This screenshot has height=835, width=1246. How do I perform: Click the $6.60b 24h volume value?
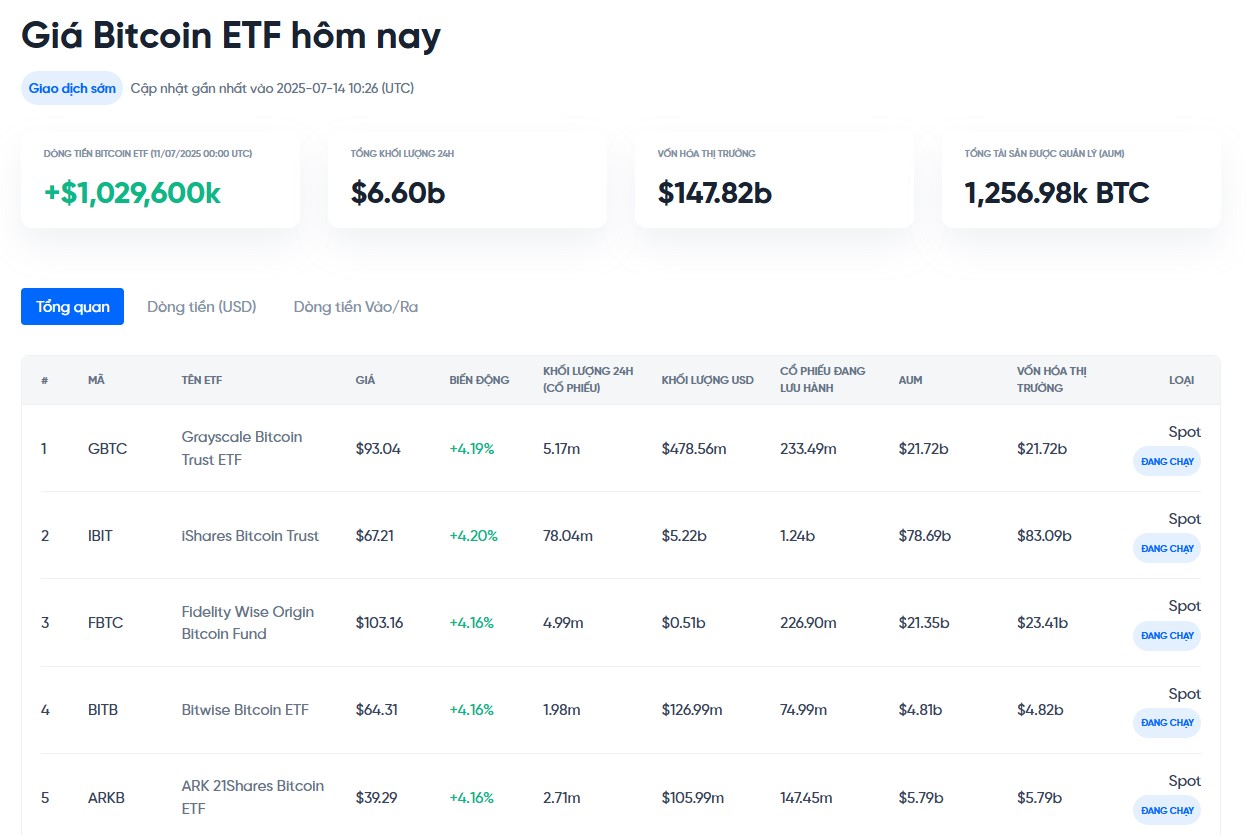(398, 193)
